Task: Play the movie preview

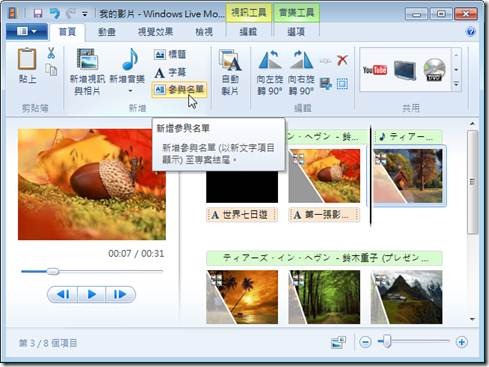Action: (92, 294)
